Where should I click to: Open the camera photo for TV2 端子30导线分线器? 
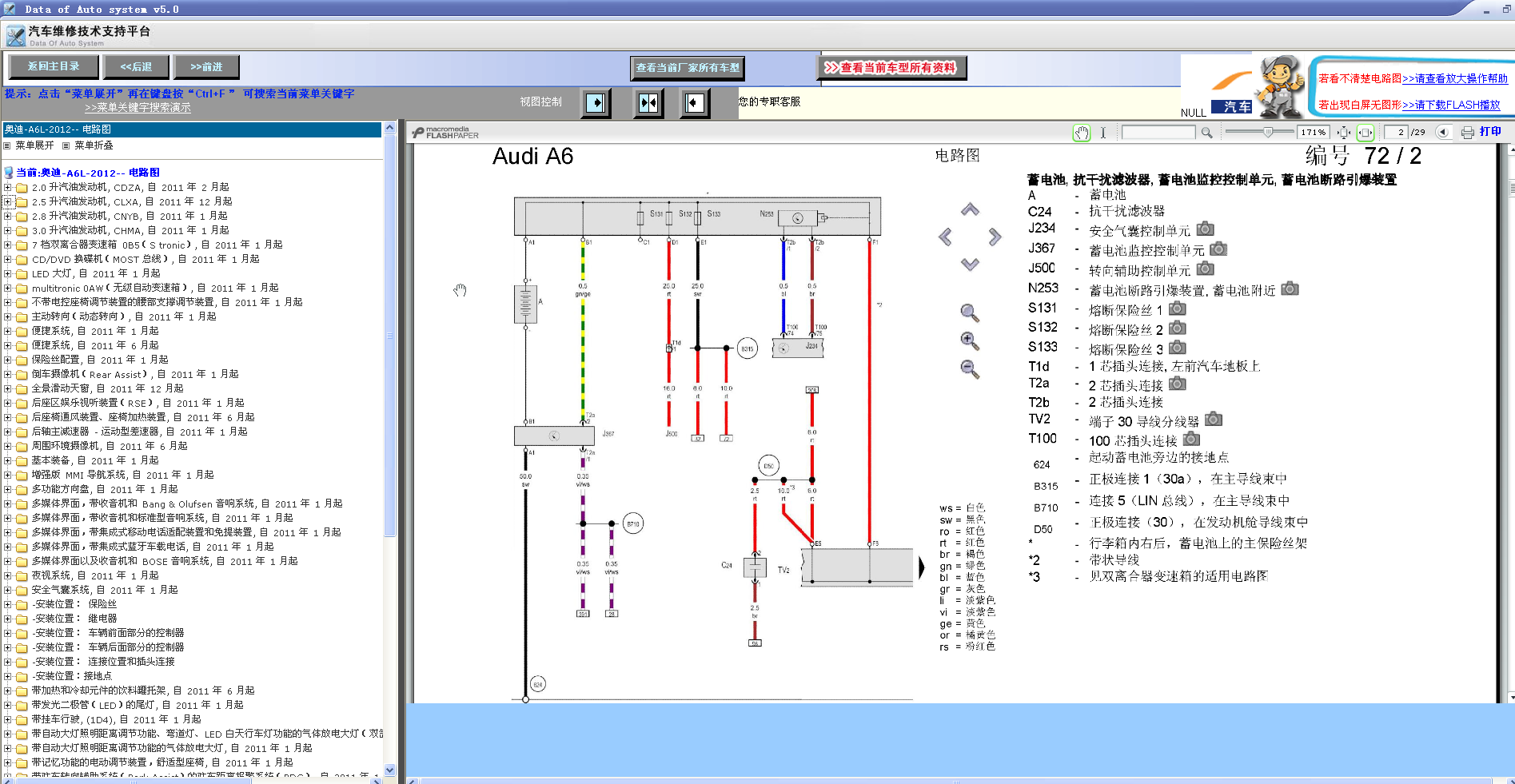pos(1214,419)
